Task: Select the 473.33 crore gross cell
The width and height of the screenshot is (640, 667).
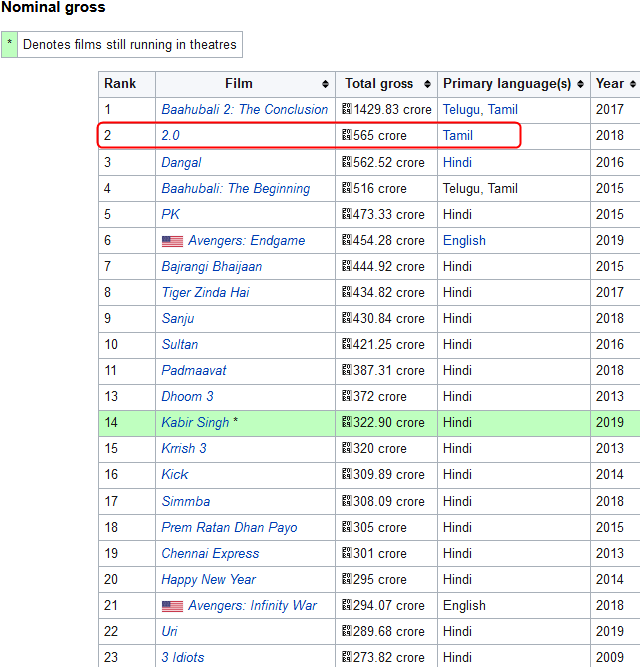Action: click(x=386, y=214)
